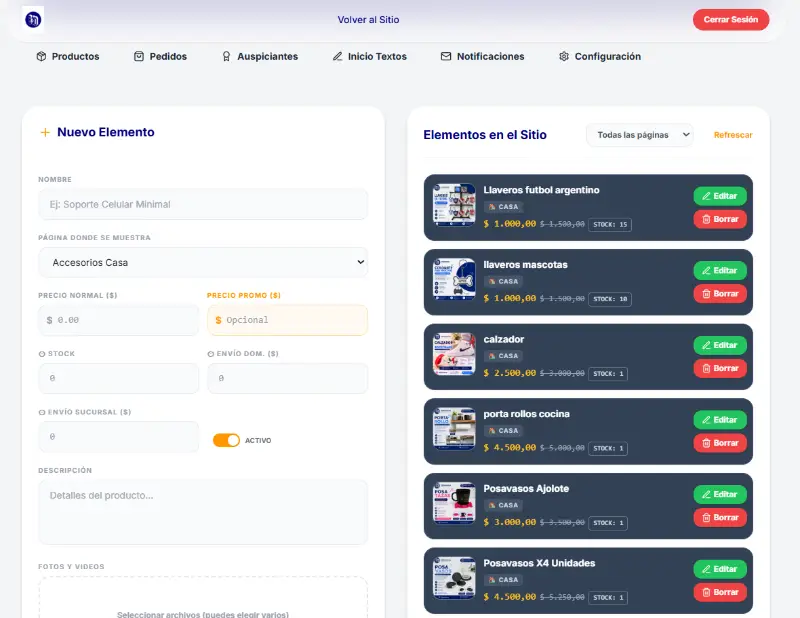Click the site logo icon in header
The width and height of the screenshot is (800, 618).
tap(33, 20)
